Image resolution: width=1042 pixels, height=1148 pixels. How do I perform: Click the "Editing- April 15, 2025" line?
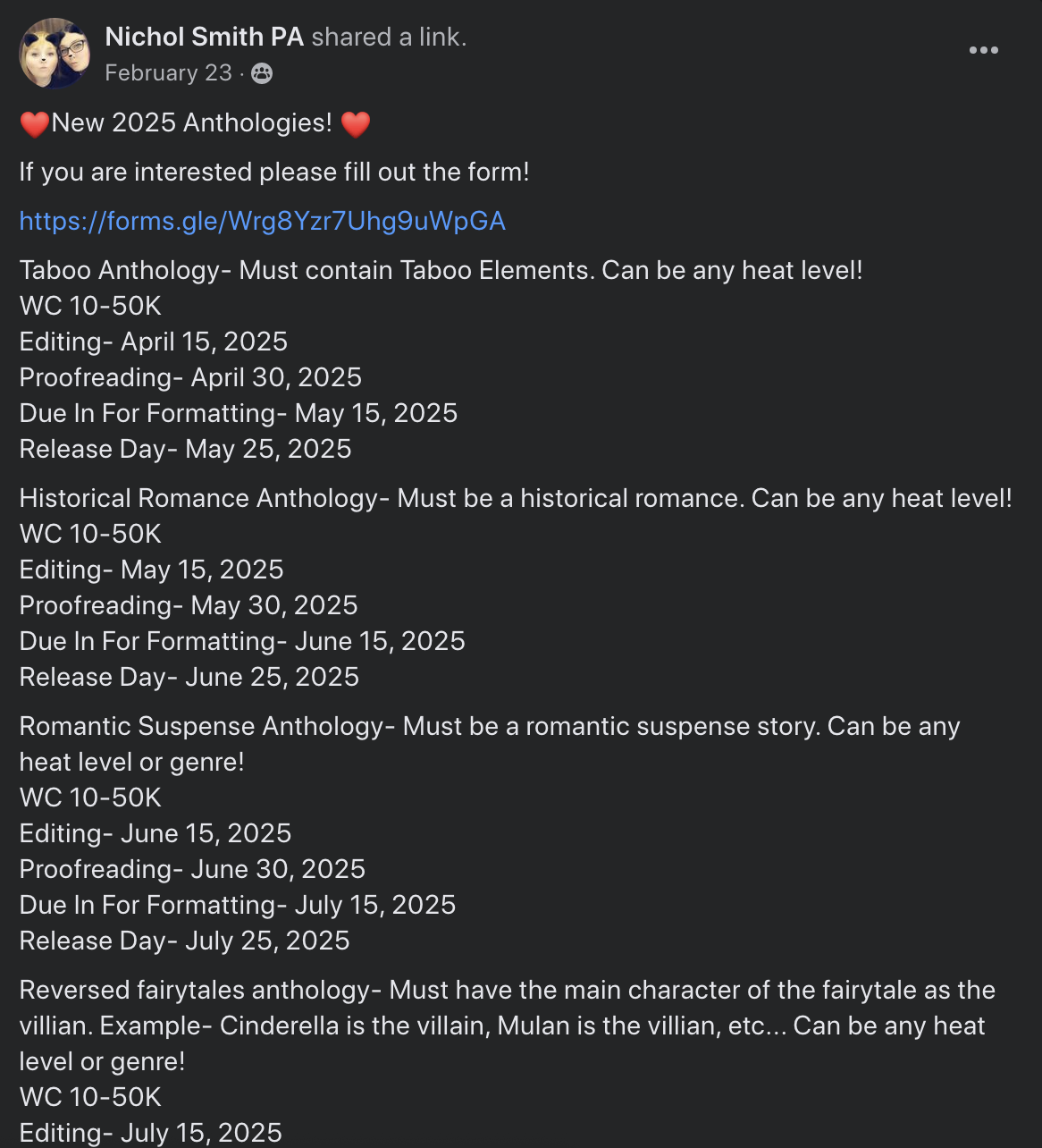click(x=153, y=342)
